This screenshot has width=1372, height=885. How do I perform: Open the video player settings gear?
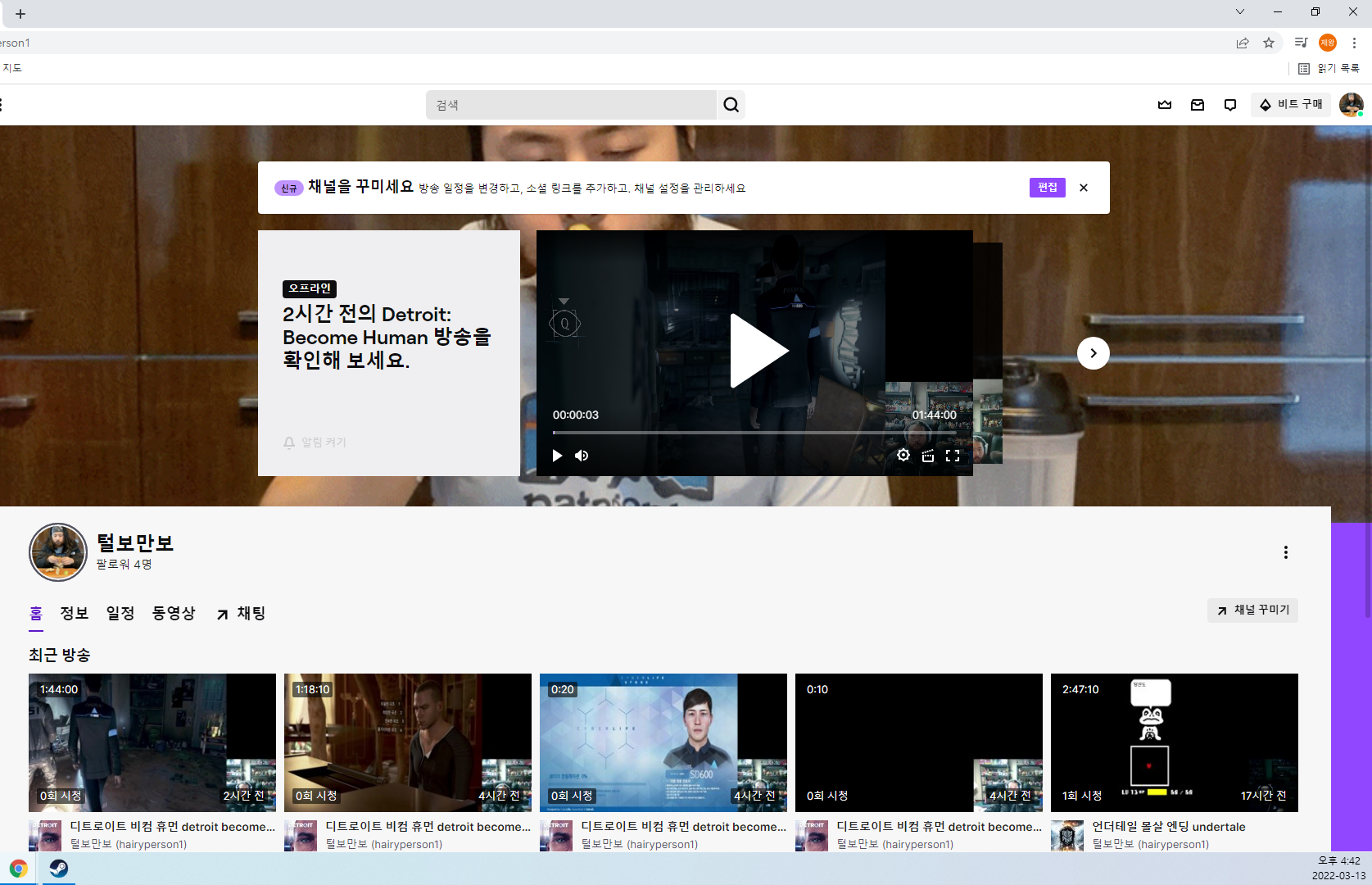pos(903,456)
